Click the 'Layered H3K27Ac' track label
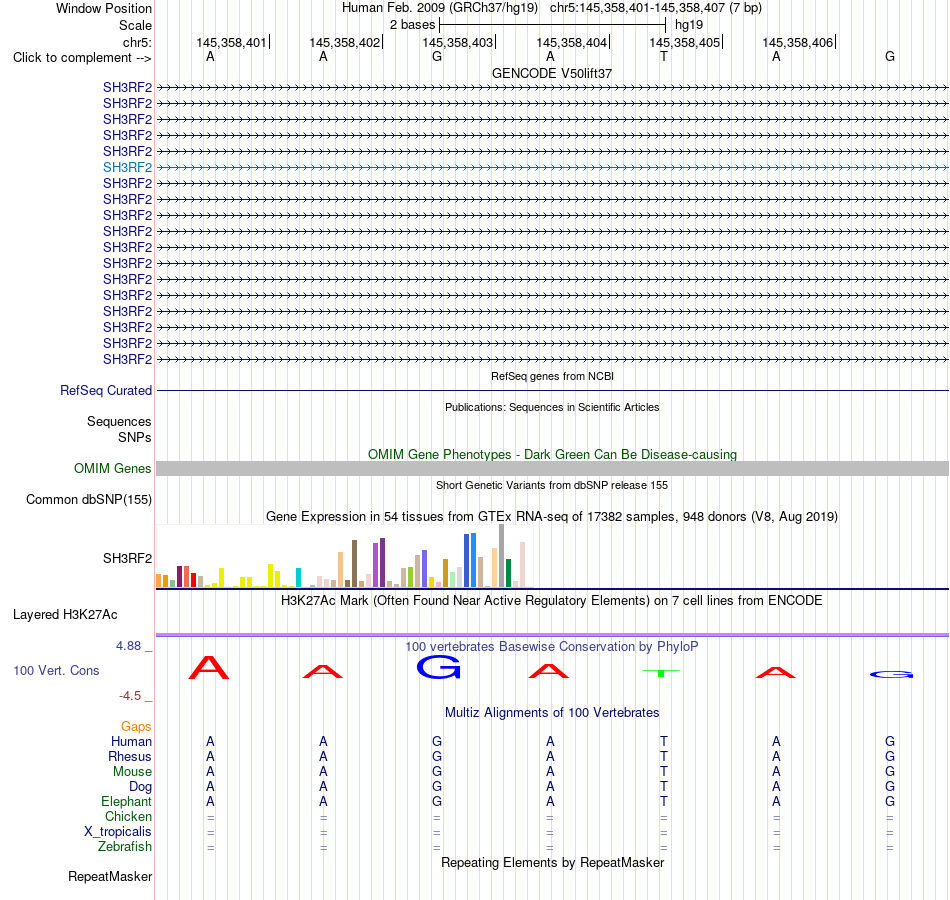 coord(65,615)
